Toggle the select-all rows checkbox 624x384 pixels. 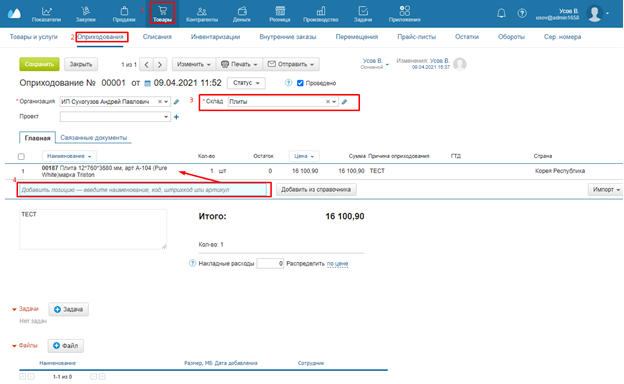[x=21, y=156]
